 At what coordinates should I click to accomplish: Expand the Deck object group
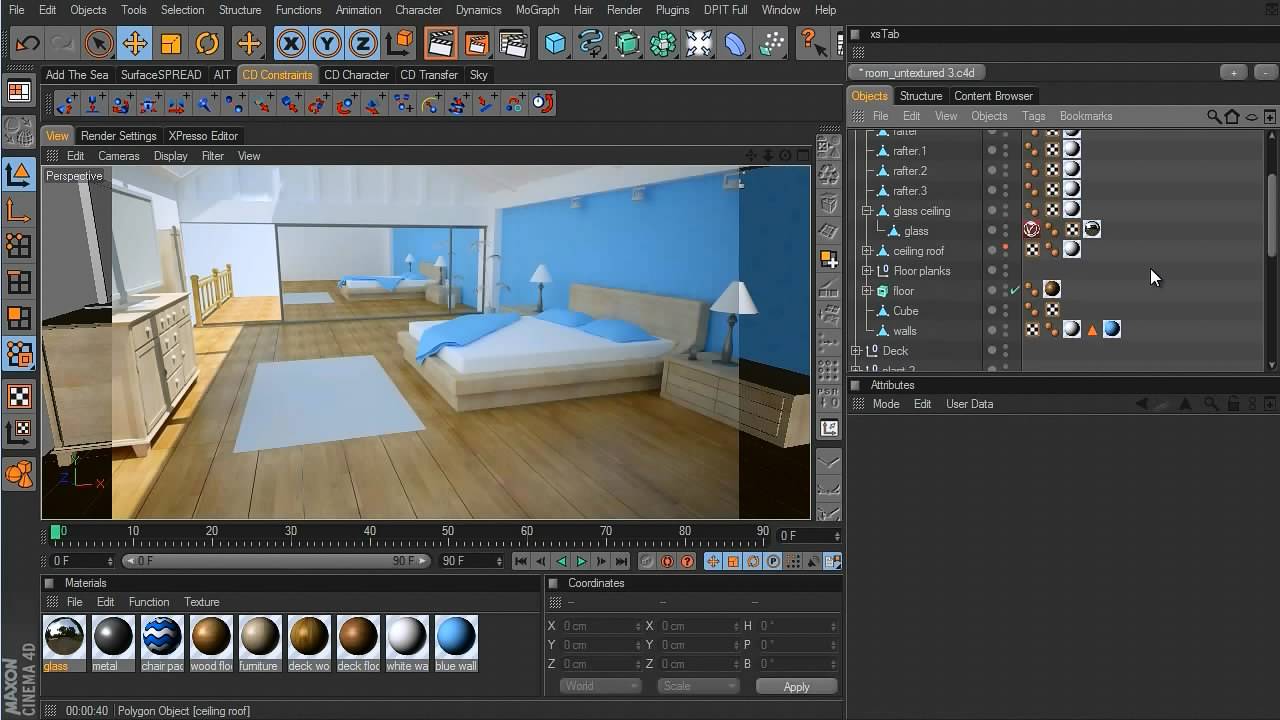click(856, 351)
